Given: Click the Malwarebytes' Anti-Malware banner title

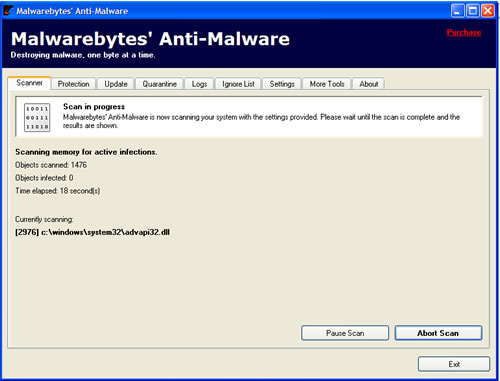Looking at the screenshot, I should tap(150, 39).
